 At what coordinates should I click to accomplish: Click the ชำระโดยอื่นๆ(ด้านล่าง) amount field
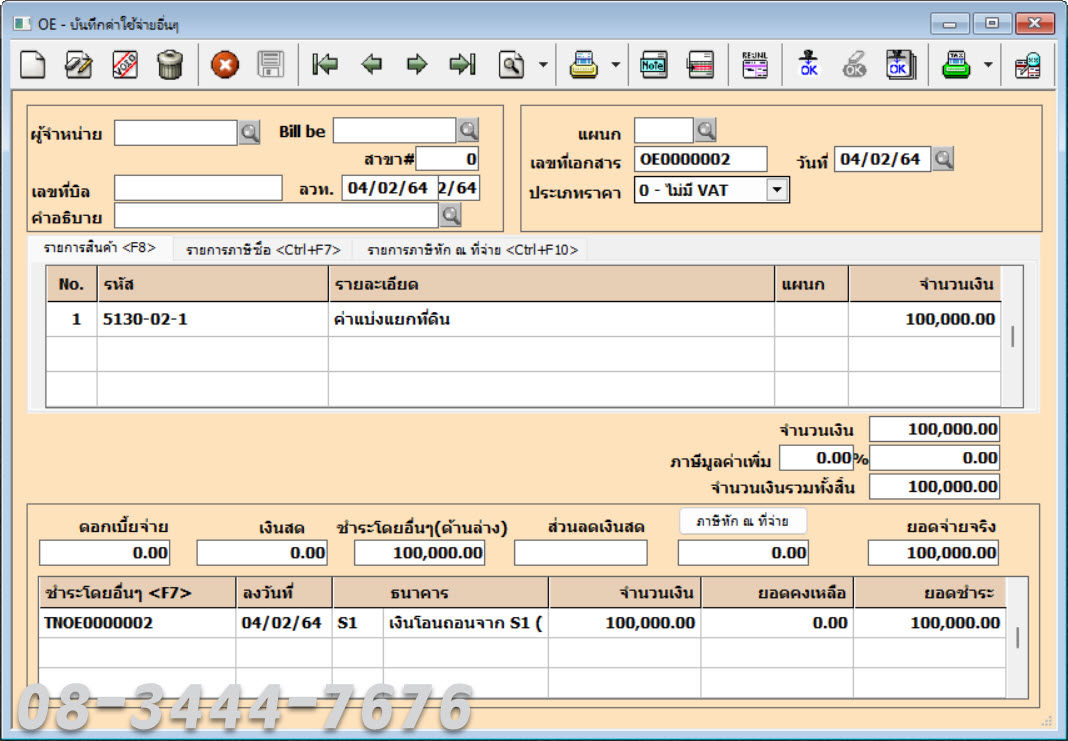tap(420, 553)
